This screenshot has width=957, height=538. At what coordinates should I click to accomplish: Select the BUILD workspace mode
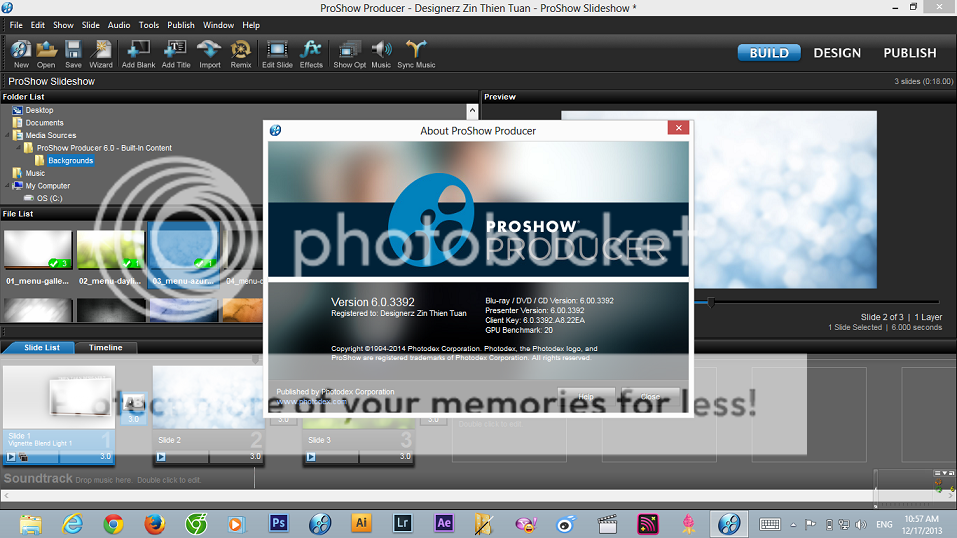pos(768,53)
